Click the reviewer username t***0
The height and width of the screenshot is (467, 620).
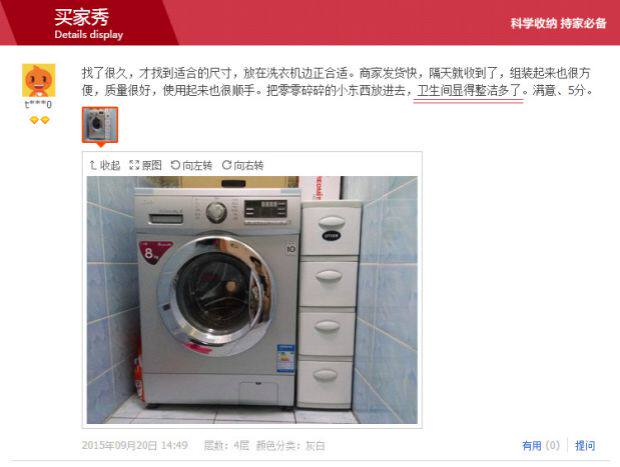(x=38, y=105)
